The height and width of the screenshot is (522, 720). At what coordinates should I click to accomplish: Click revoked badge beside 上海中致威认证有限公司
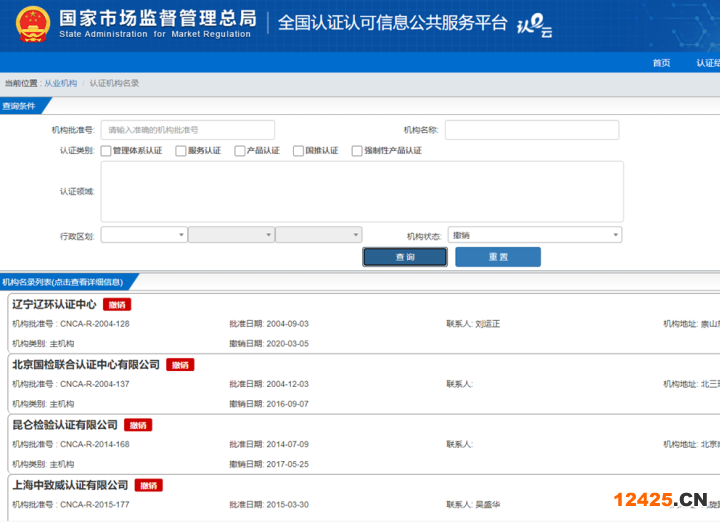148,485
